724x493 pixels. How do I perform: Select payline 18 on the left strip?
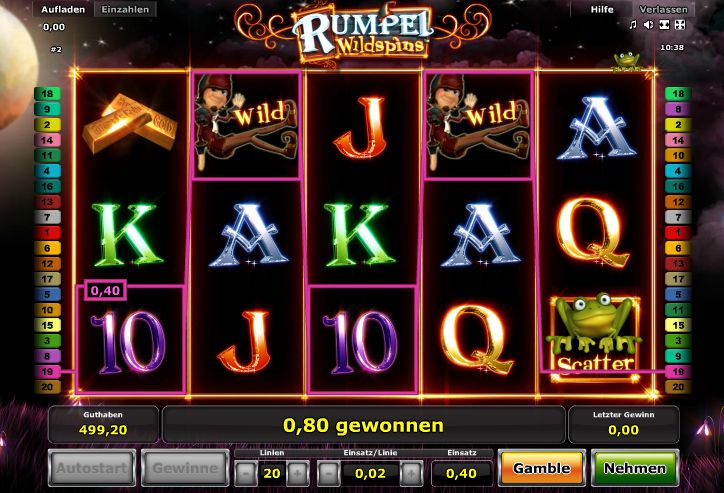coord(47,94)
